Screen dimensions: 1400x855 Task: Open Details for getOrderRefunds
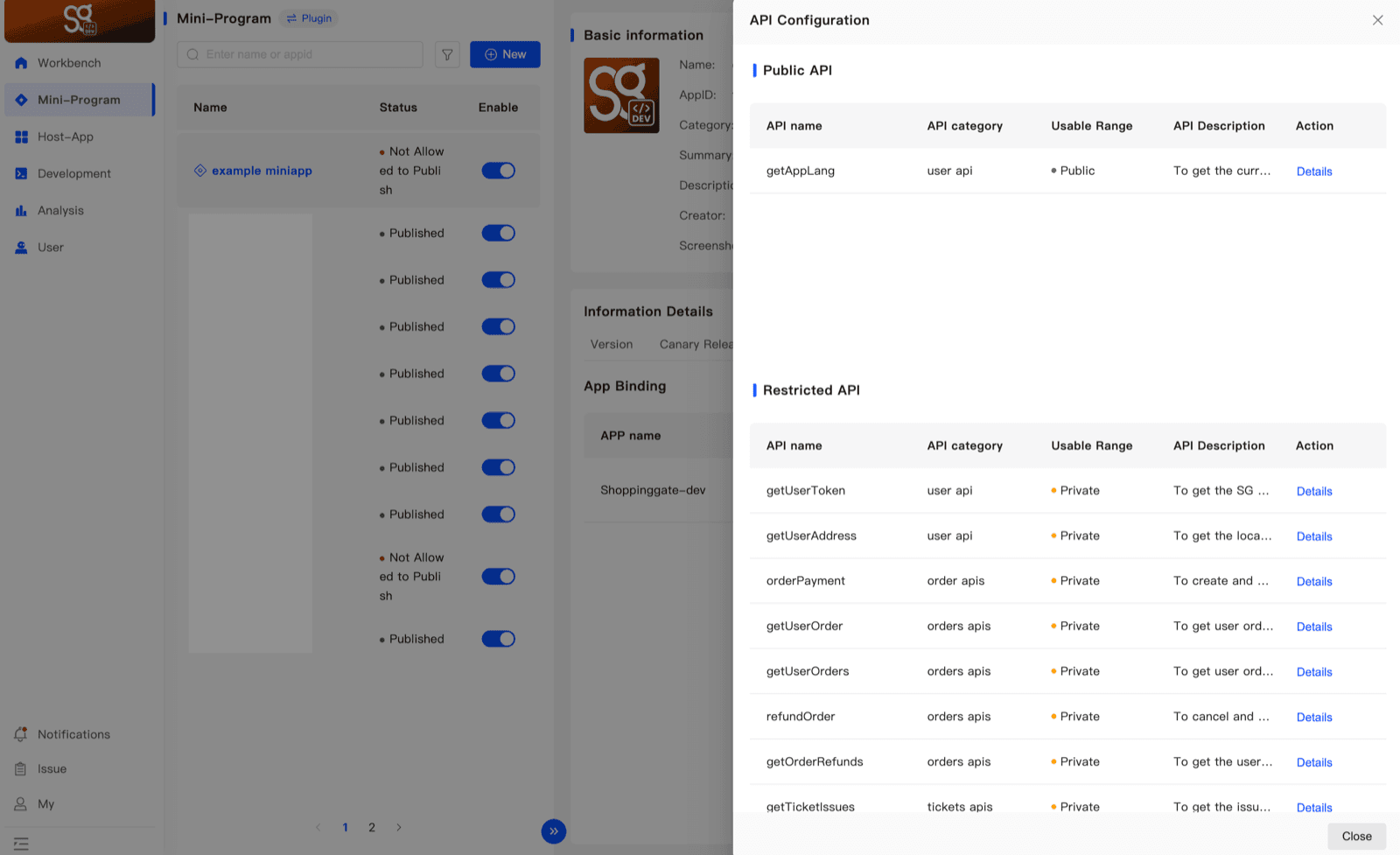click(x=1314, y=763)
